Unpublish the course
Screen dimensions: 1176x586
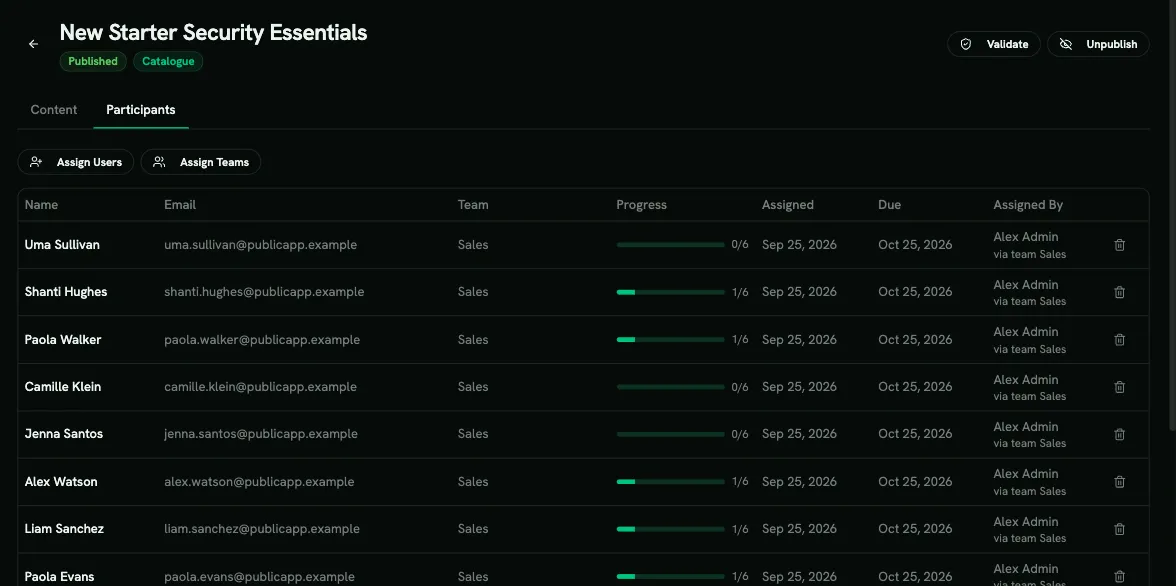[1098, 44]
